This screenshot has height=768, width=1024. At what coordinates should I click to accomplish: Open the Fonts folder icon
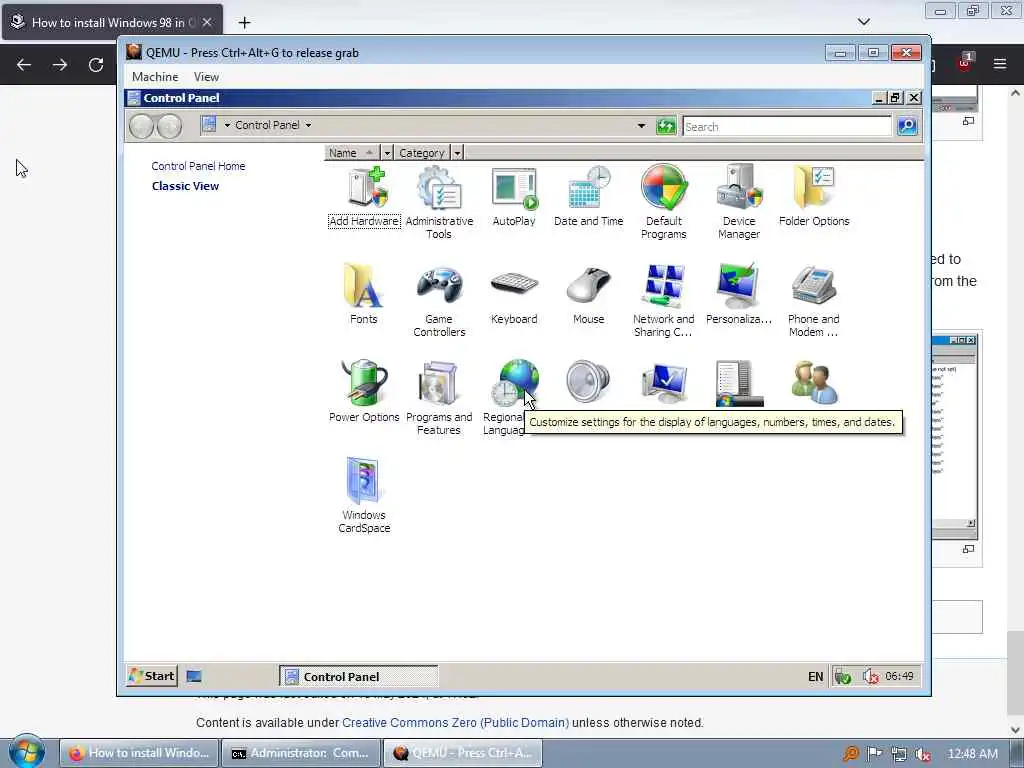click(x=364, y=294)
